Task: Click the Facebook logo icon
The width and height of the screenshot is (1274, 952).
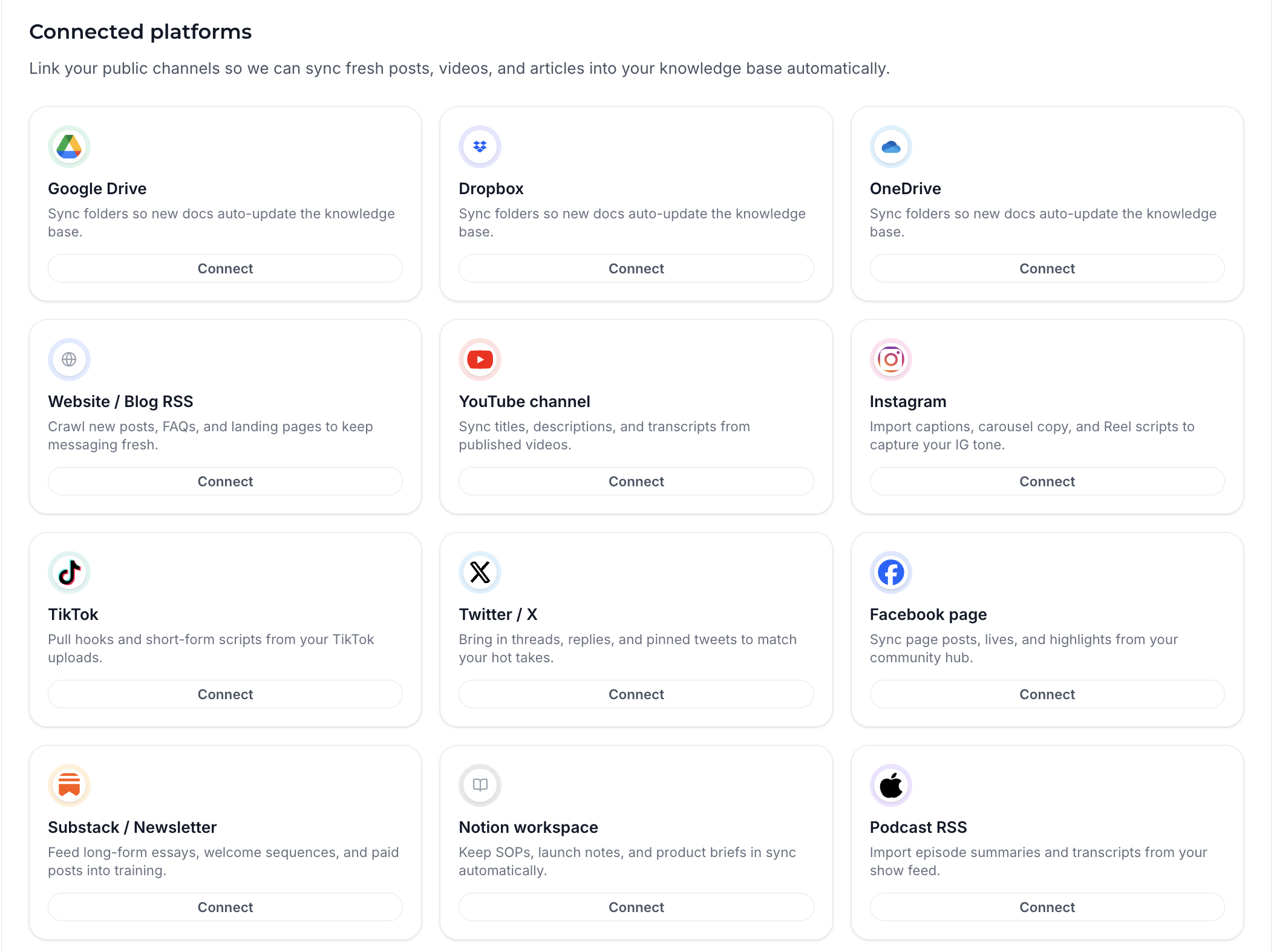Action: point(890,572)
